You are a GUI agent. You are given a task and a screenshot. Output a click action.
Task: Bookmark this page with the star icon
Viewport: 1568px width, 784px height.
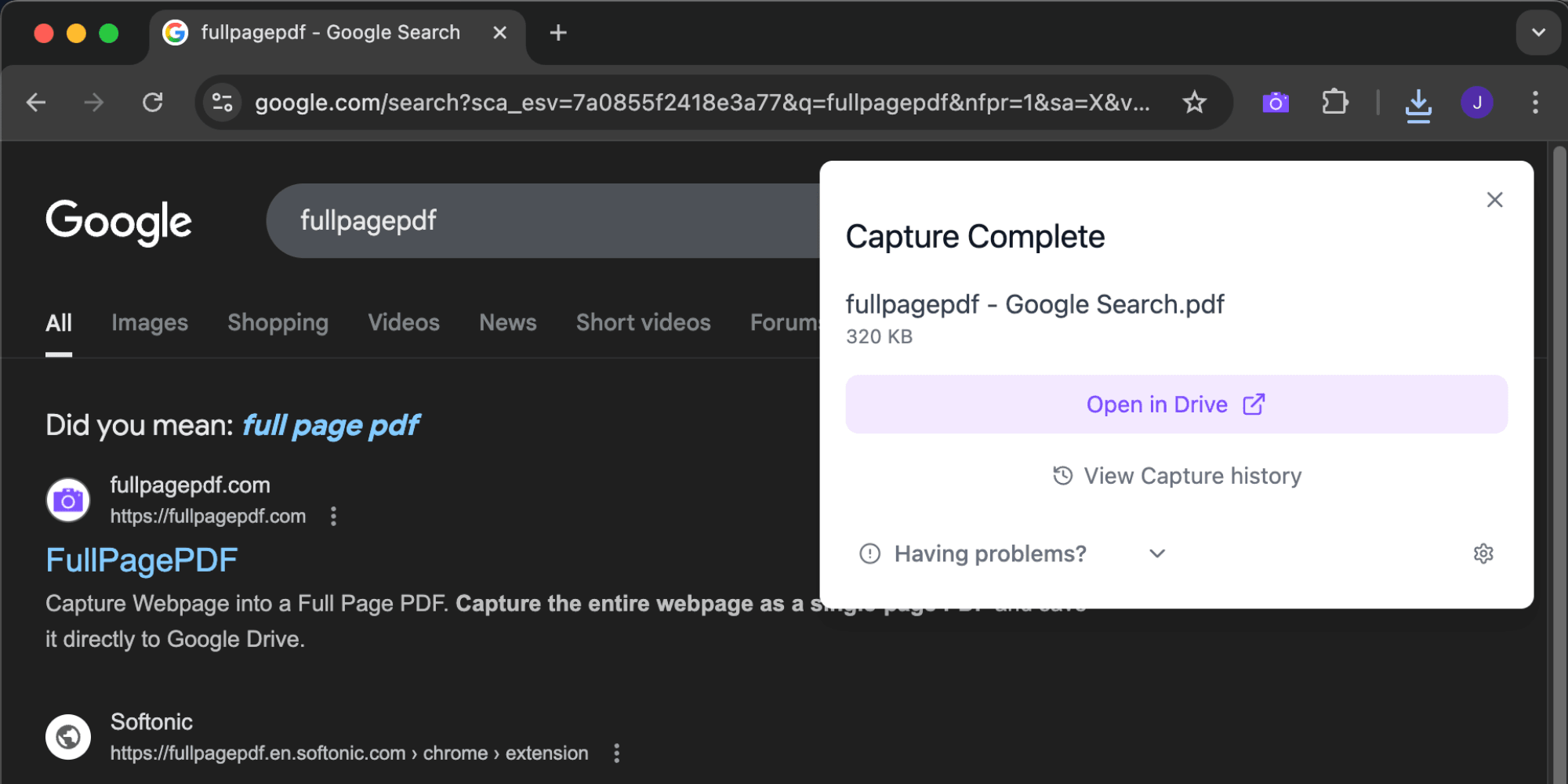[x=1194, y=102]
